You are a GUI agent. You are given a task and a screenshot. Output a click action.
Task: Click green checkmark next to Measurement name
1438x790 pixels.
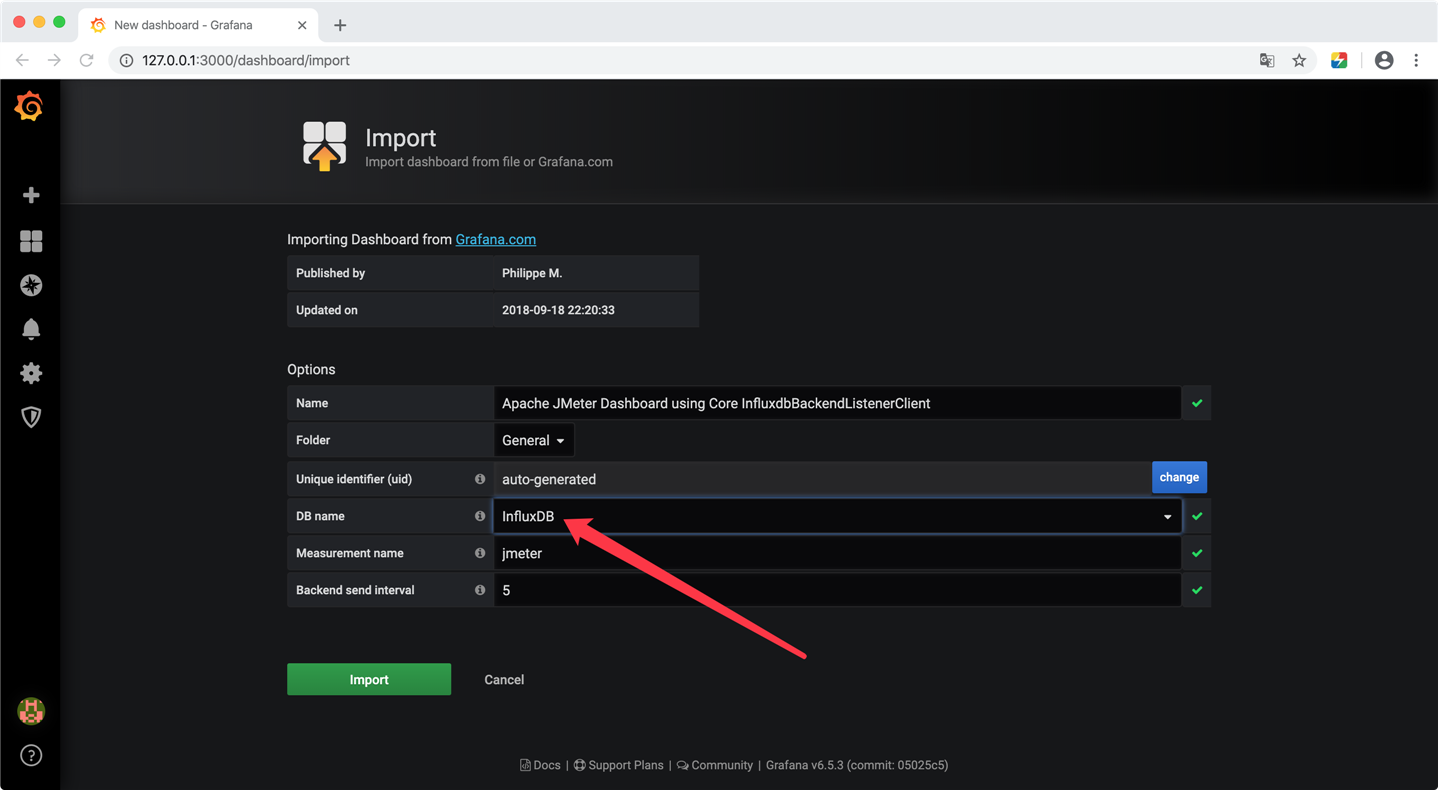[1197, 553]
